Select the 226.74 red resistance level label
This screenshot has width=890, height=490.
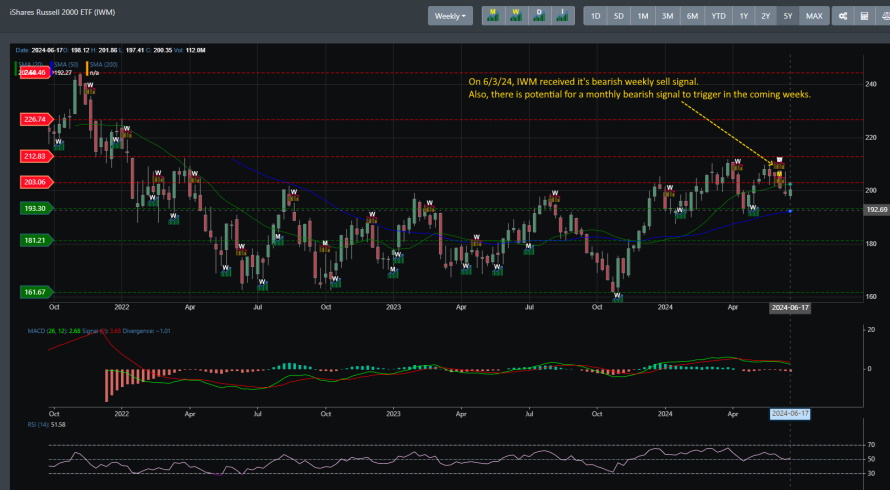pyautogui.click(x=36, y=119)
